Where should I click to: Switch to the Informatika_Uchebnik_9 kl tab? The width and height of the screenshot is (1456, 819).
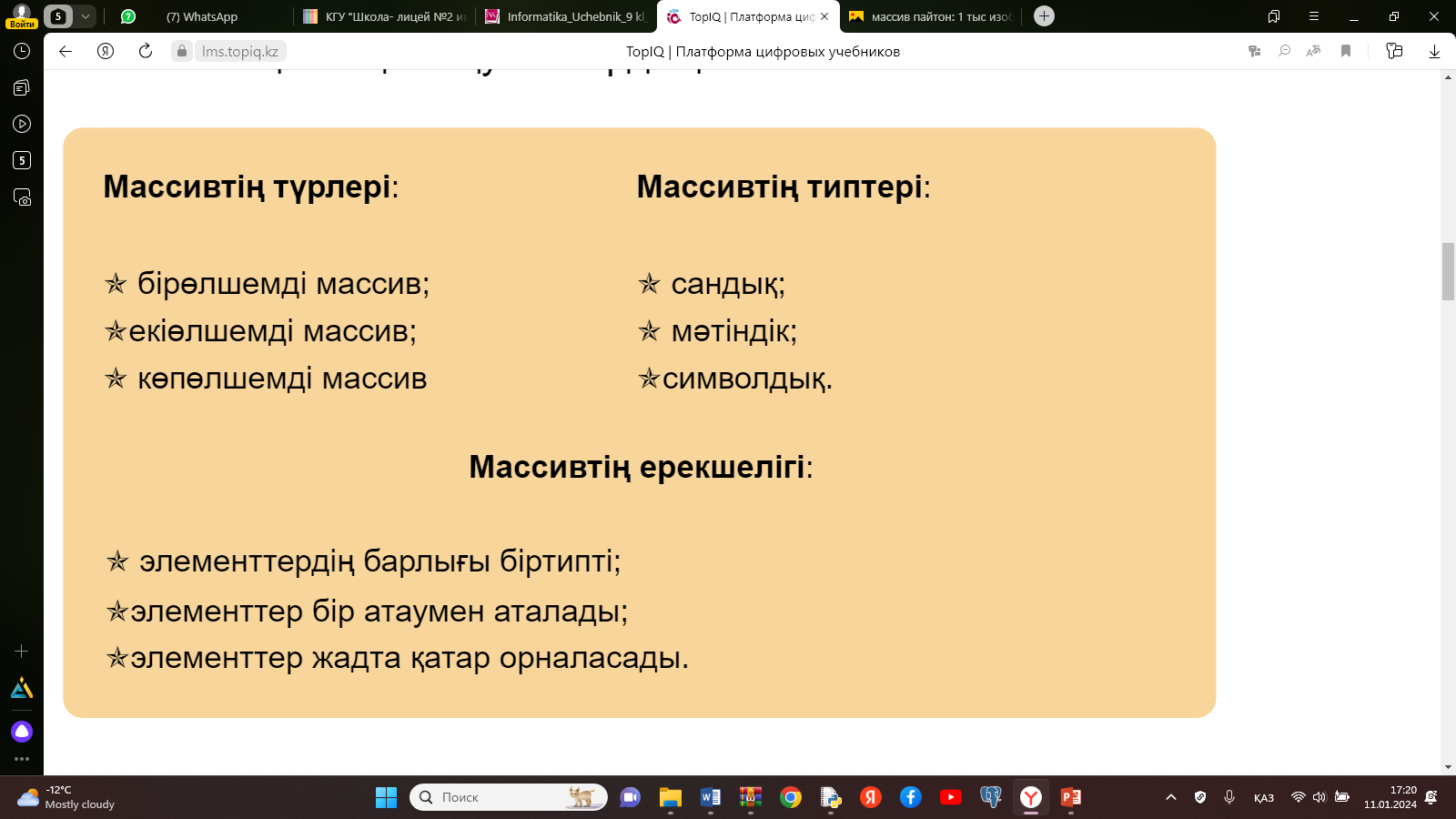coord(566,16)
